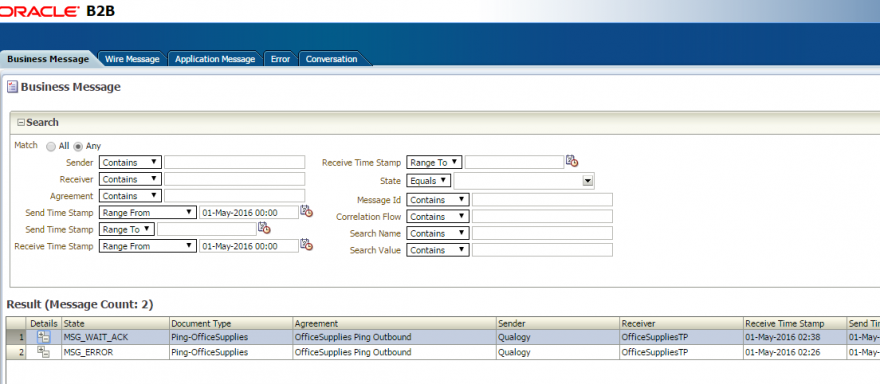Viewport: 880px width, 384px height.
Task: Collapse the Search panel
Action: 21,122
